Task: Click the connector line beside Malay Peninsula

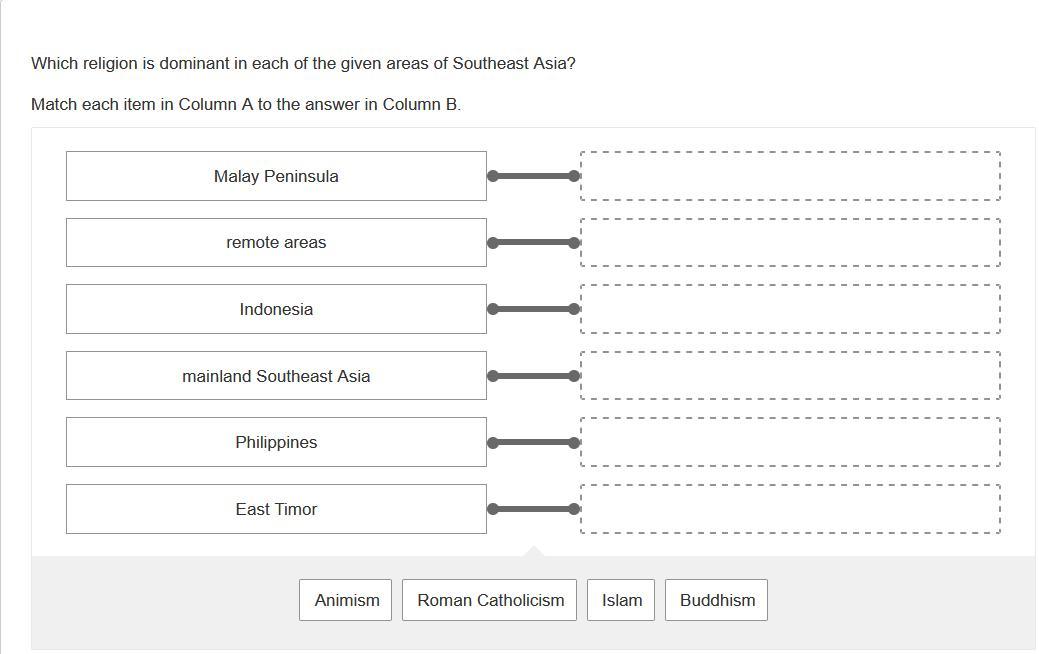Action: (533, 176)
